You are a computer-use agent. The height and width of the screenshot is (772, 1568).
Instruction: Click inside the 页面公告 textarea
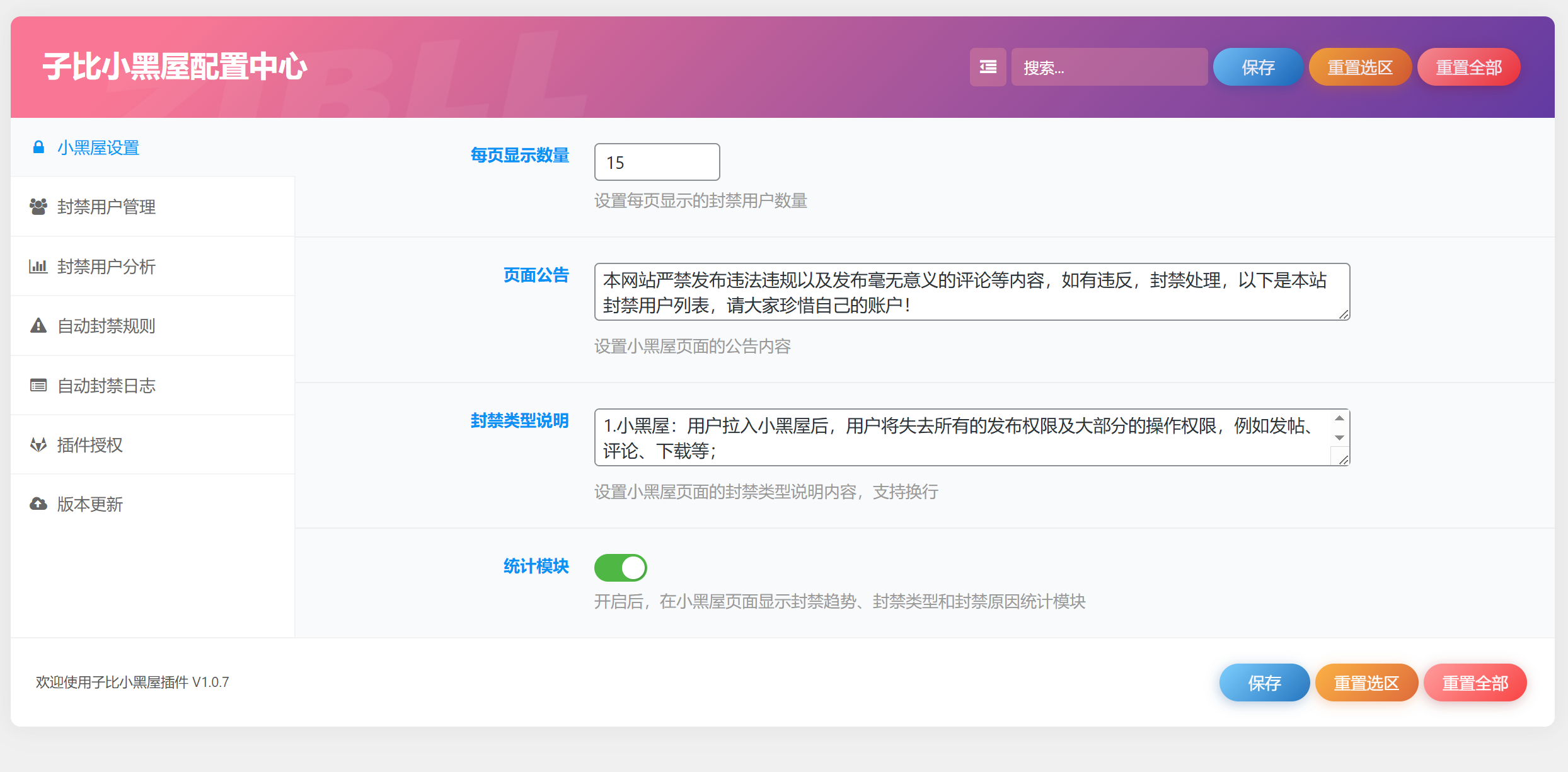click(972, 292)
